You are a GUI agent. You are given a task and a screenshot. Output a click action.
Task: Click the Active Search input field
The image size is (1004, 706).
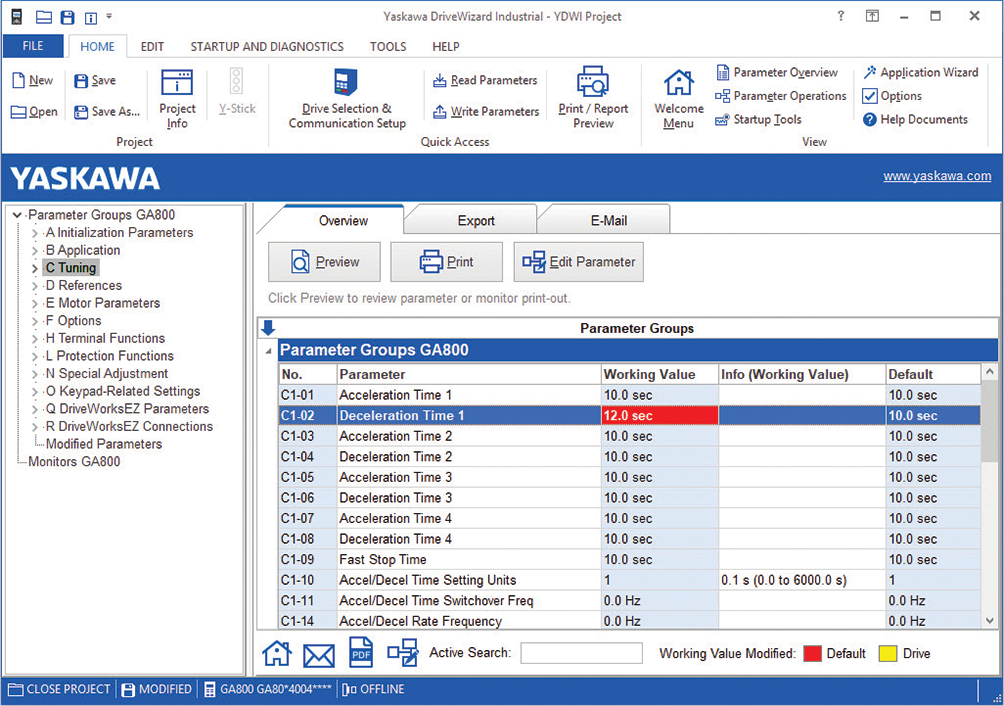point(581,653)
